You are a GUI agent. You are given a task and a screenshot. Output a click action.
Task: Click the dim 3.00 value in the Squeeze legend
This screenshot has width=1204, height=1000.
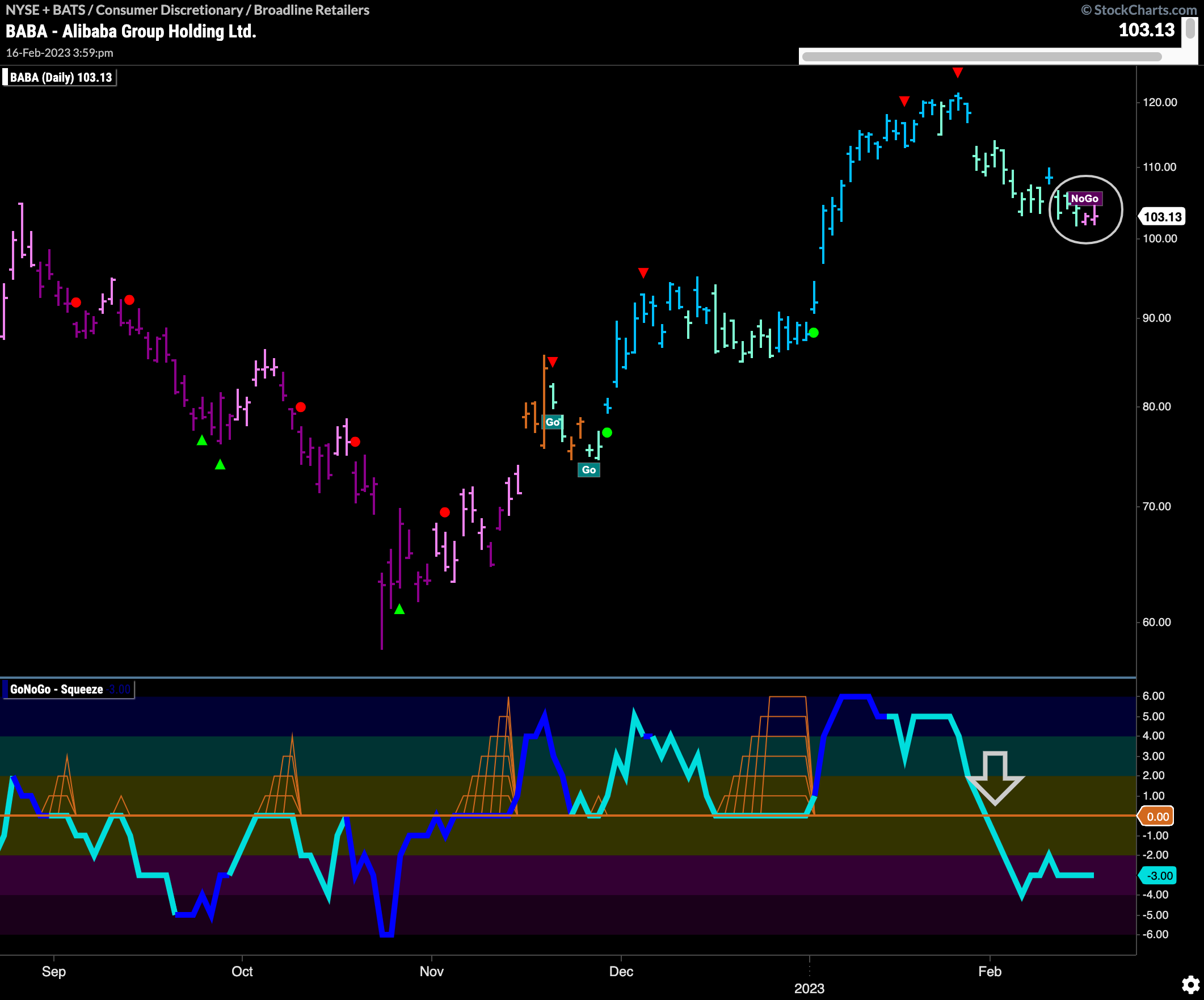tap(120, 689)
